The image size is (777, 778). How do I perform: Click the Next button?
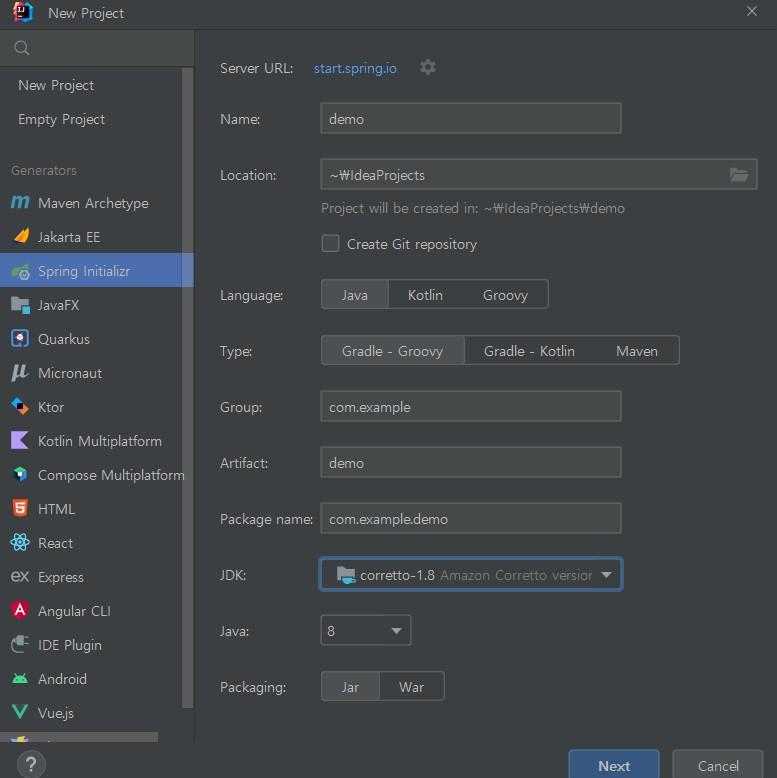pyautogui.click(x=614, y=765)
